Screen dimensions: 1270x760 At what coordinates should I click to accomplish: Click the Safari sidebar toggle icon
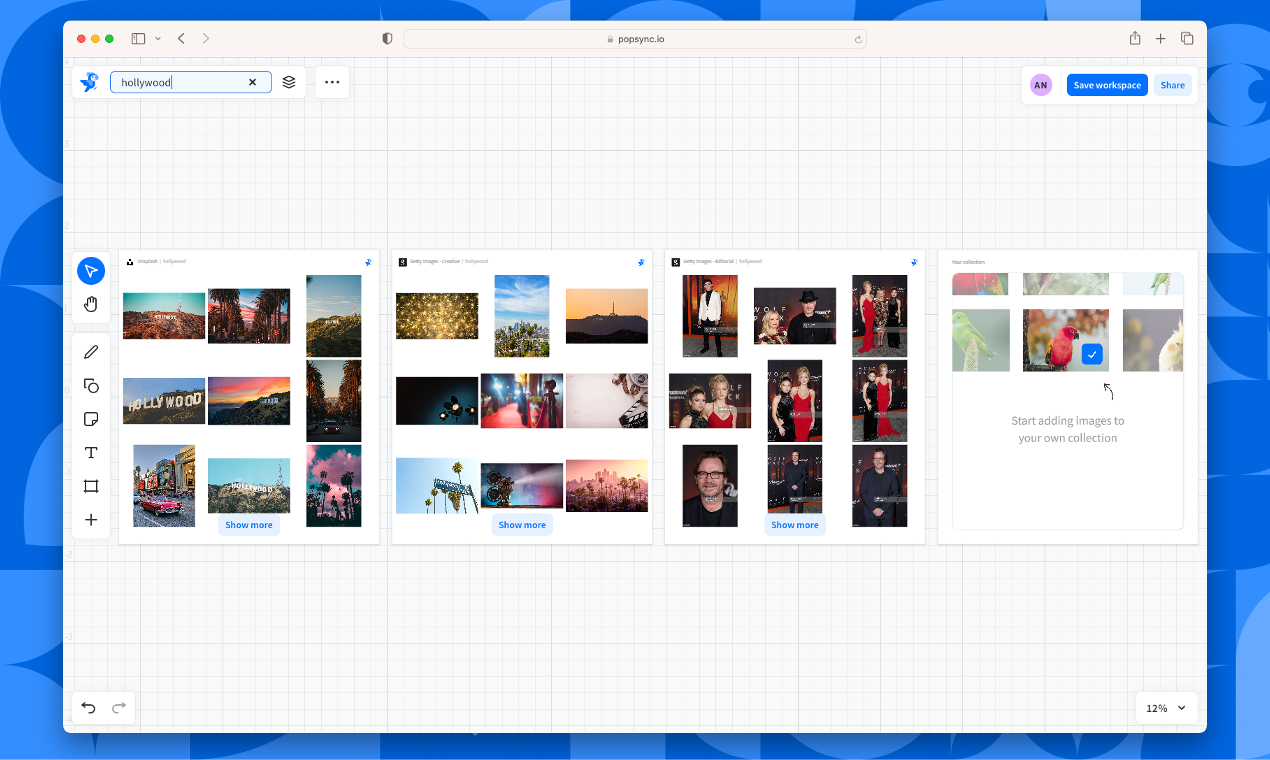click(x=138, y=38)
